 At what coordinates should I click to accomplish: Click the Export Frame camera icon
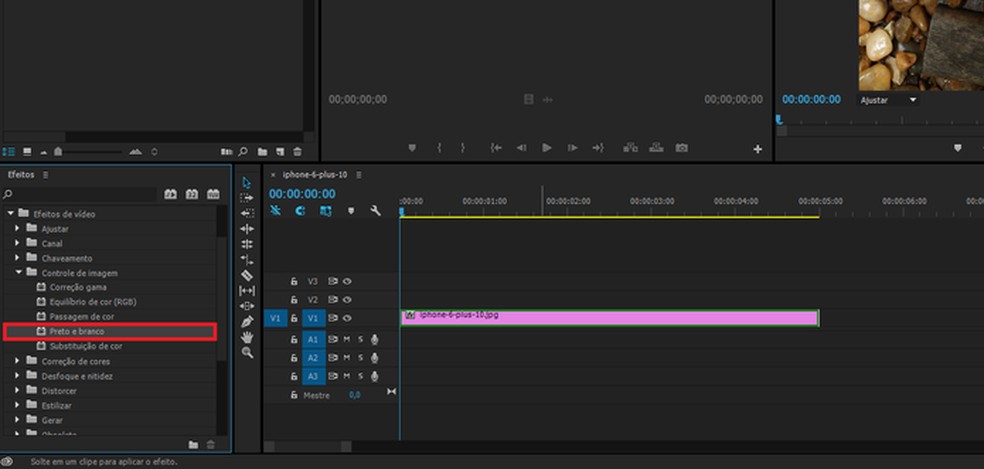(x=681, y=148)
